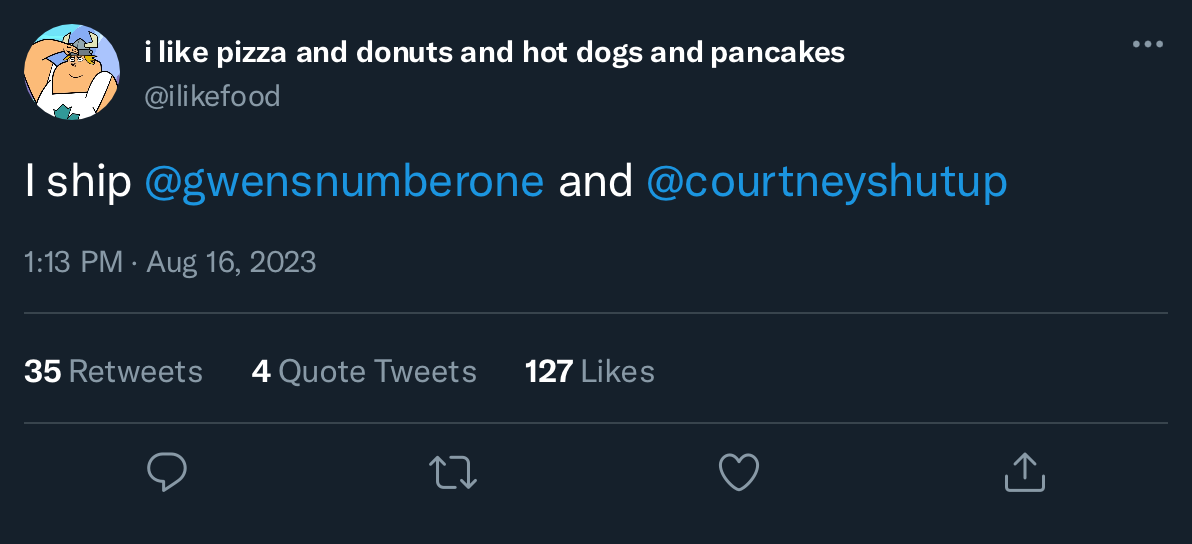This screenshot has height=544, width=1192.
Task: Click the cartoon chef profile avatar
Action: tap(72, 73)
